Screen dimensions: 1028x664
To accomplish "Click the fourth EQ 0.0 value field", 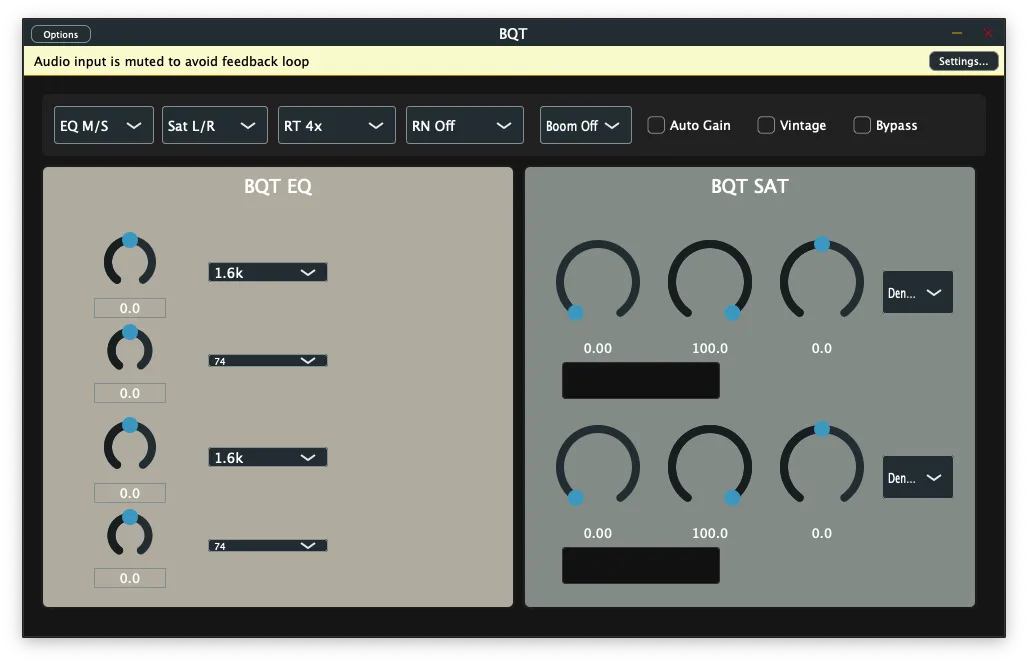I will click(130, 578).
